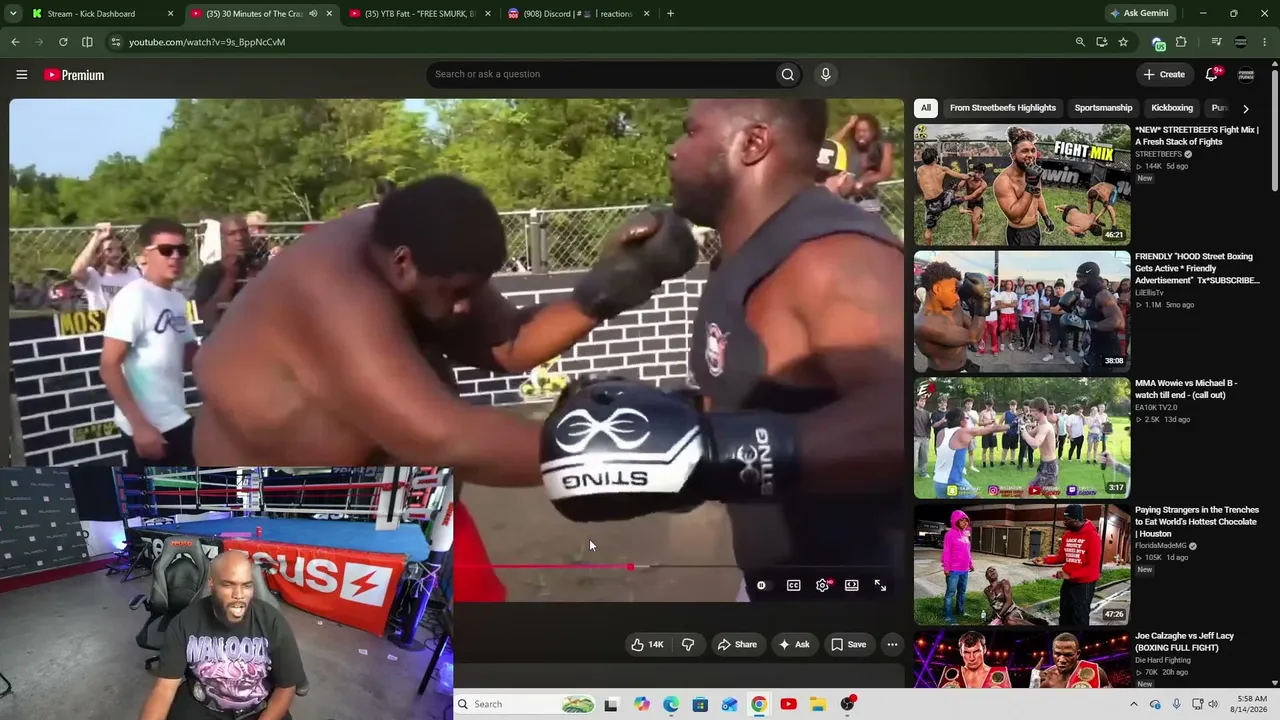
Task: Click the Ask button below video
Action: tap(794, 645)
